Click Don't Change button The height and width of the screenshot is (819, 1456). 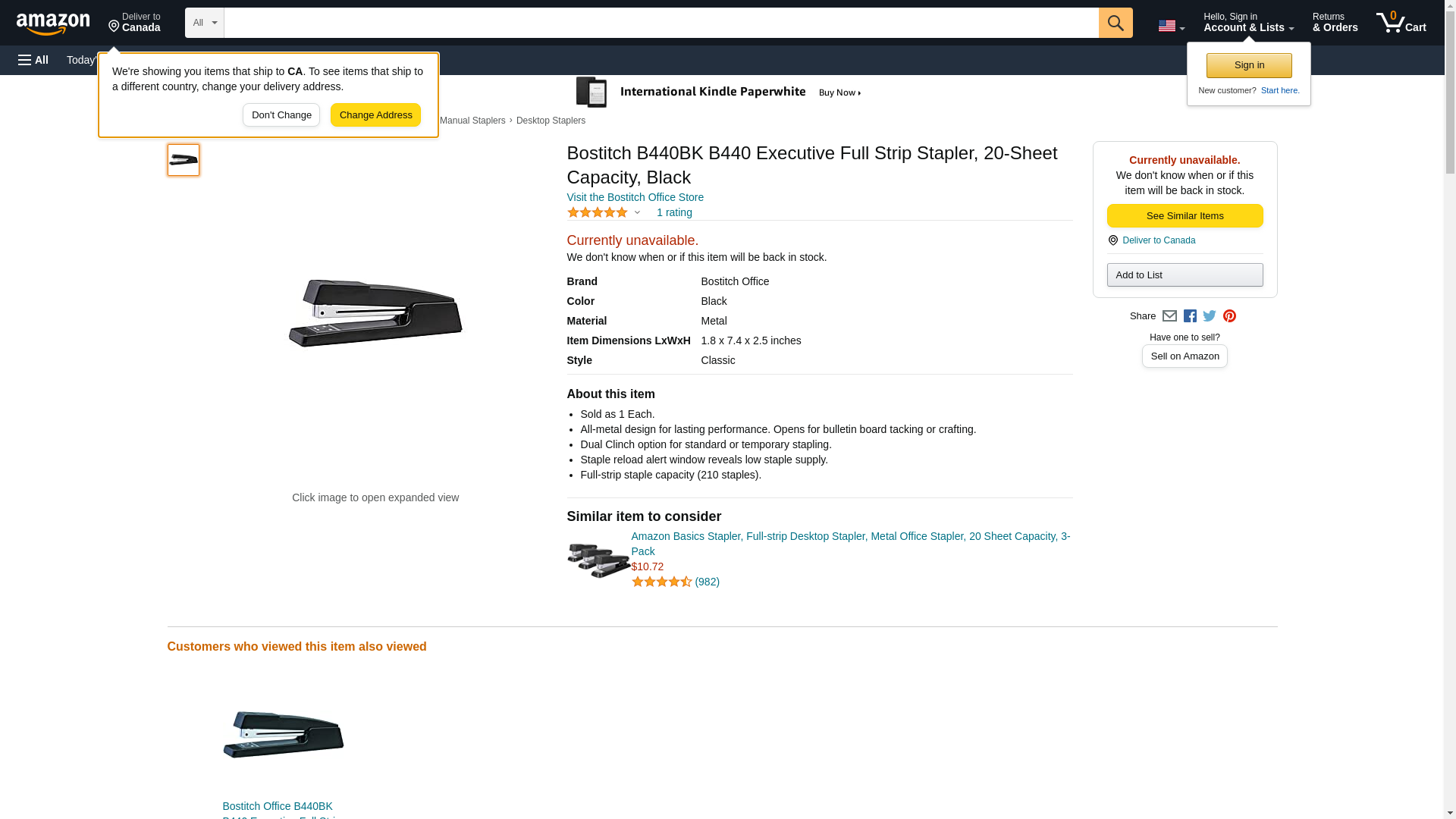pyautogui.click(x=281, y=115)
